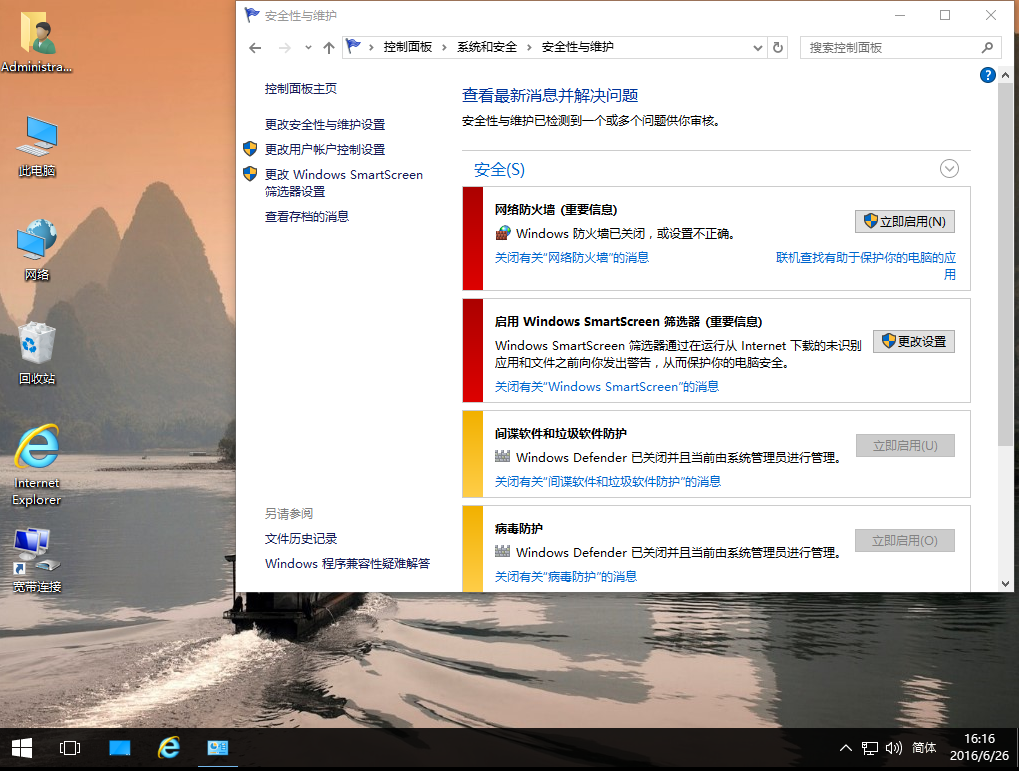Screen dimensions: 1019x771
Task: Collapse the 安全(S) section chevron
Action: [949, 169]
